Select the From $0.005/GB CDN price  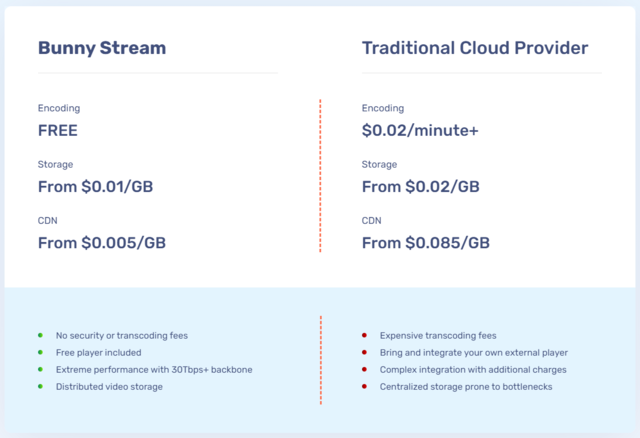102,243
